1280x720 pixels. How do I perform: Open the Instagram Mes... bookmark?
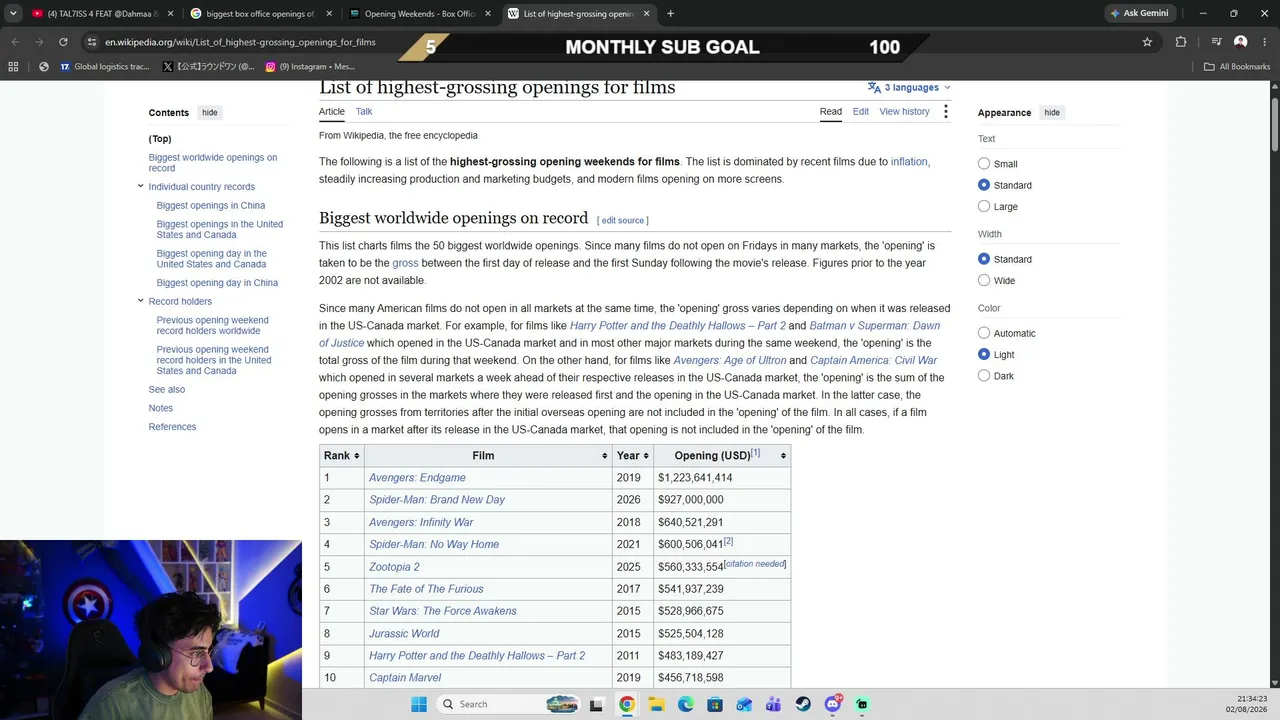click(x=310, y=67)
